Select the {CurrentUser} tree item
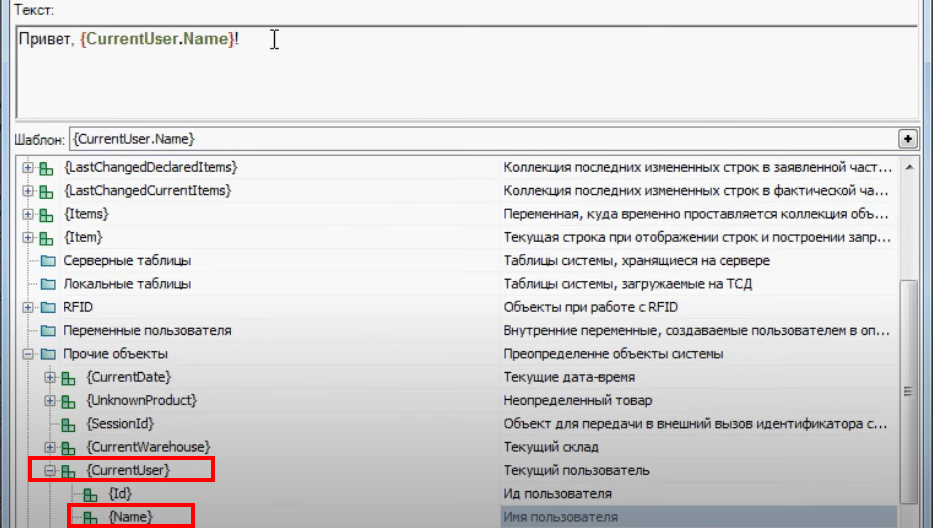Image resolution: width=933 pixels, height=528 pixels. click(x=128, y=470)
